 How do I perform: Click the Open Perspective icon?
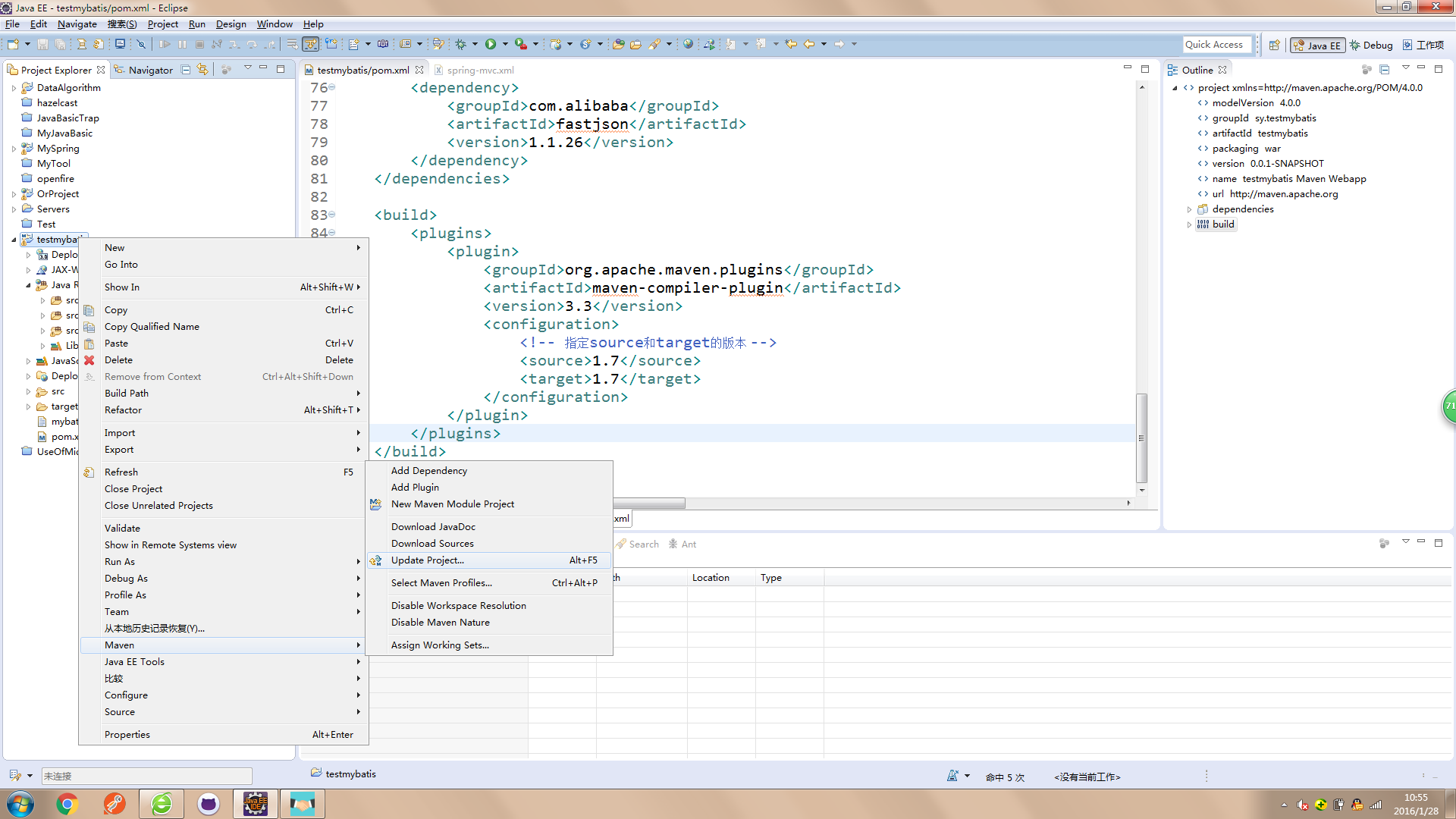point(1275,45)
